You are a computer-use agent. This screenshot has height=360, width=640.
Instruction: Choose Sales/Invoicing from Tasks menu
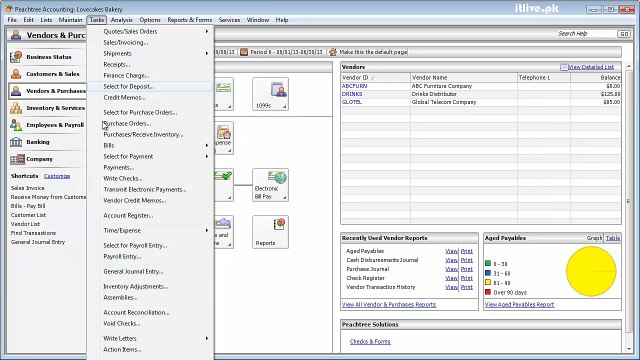pos(125,42)
